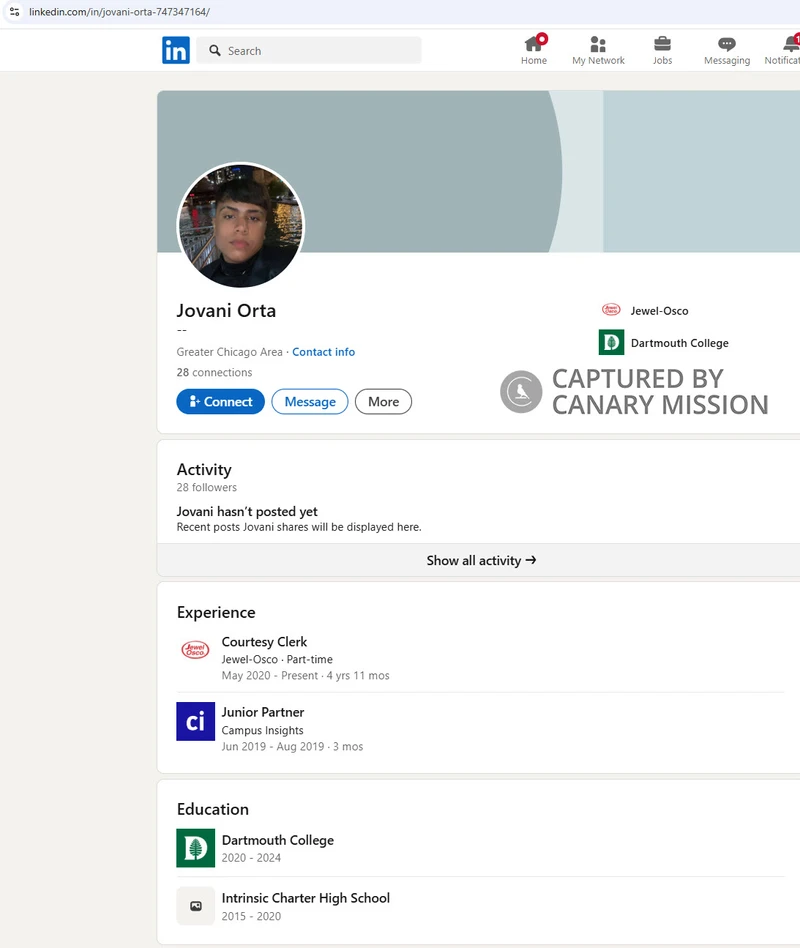Open My Network from top navigation
This screenshot has width=800, height=948.
(598, 44)
